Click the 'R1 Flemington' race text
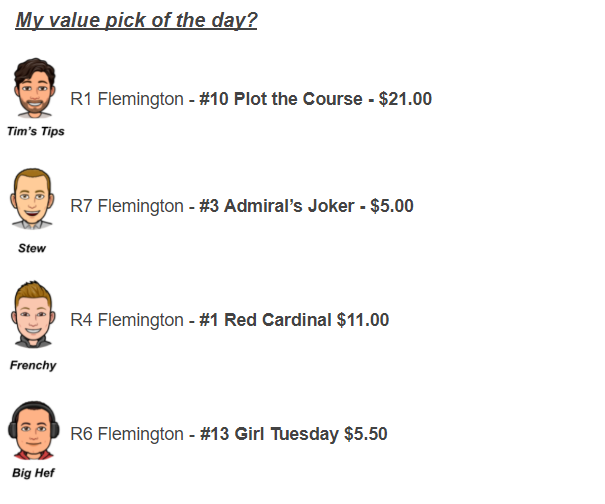 [127, 99]
